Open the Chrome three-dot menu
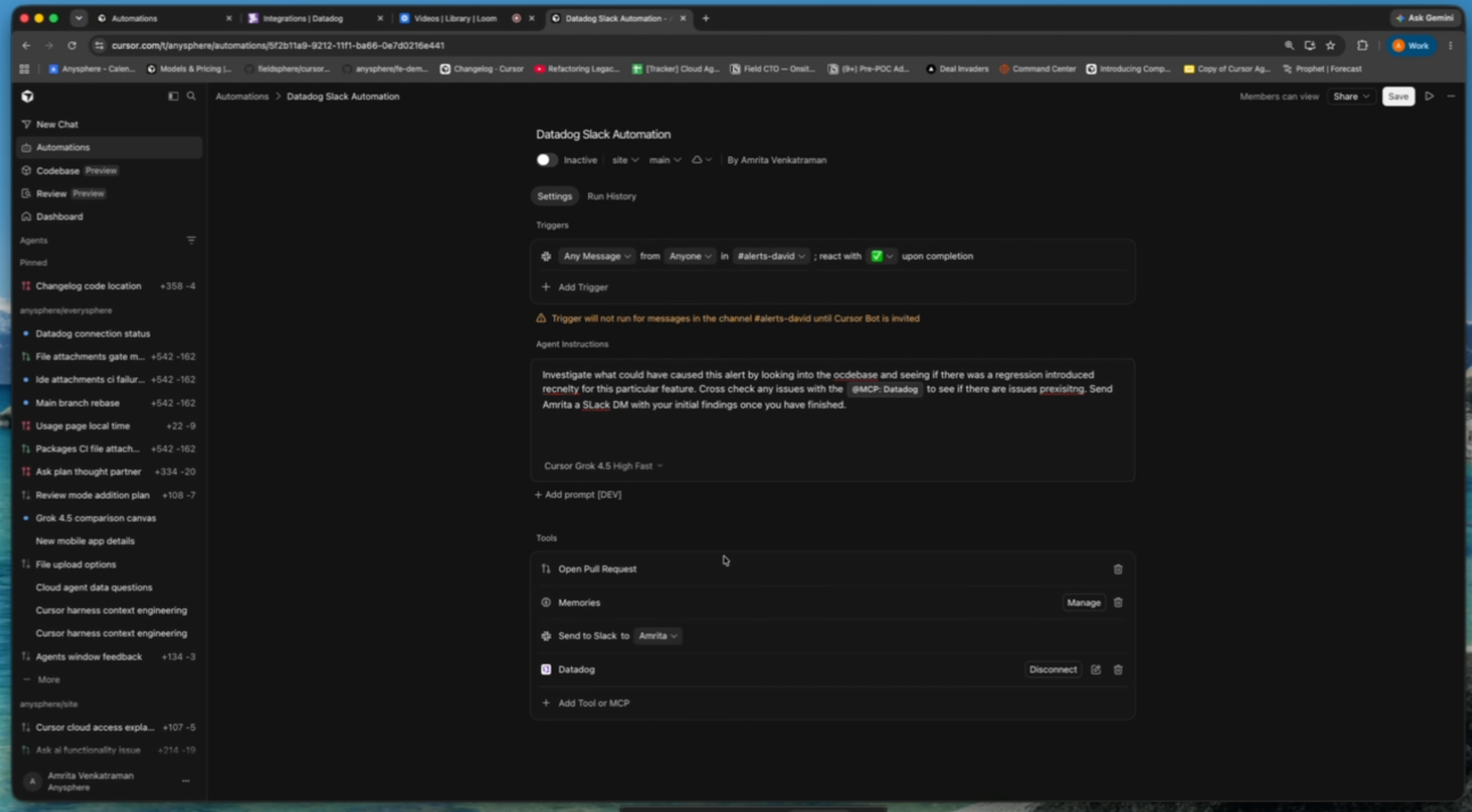Image resolution: width=1472 pixels, height=812 pixels. (x=1450, y=45)
